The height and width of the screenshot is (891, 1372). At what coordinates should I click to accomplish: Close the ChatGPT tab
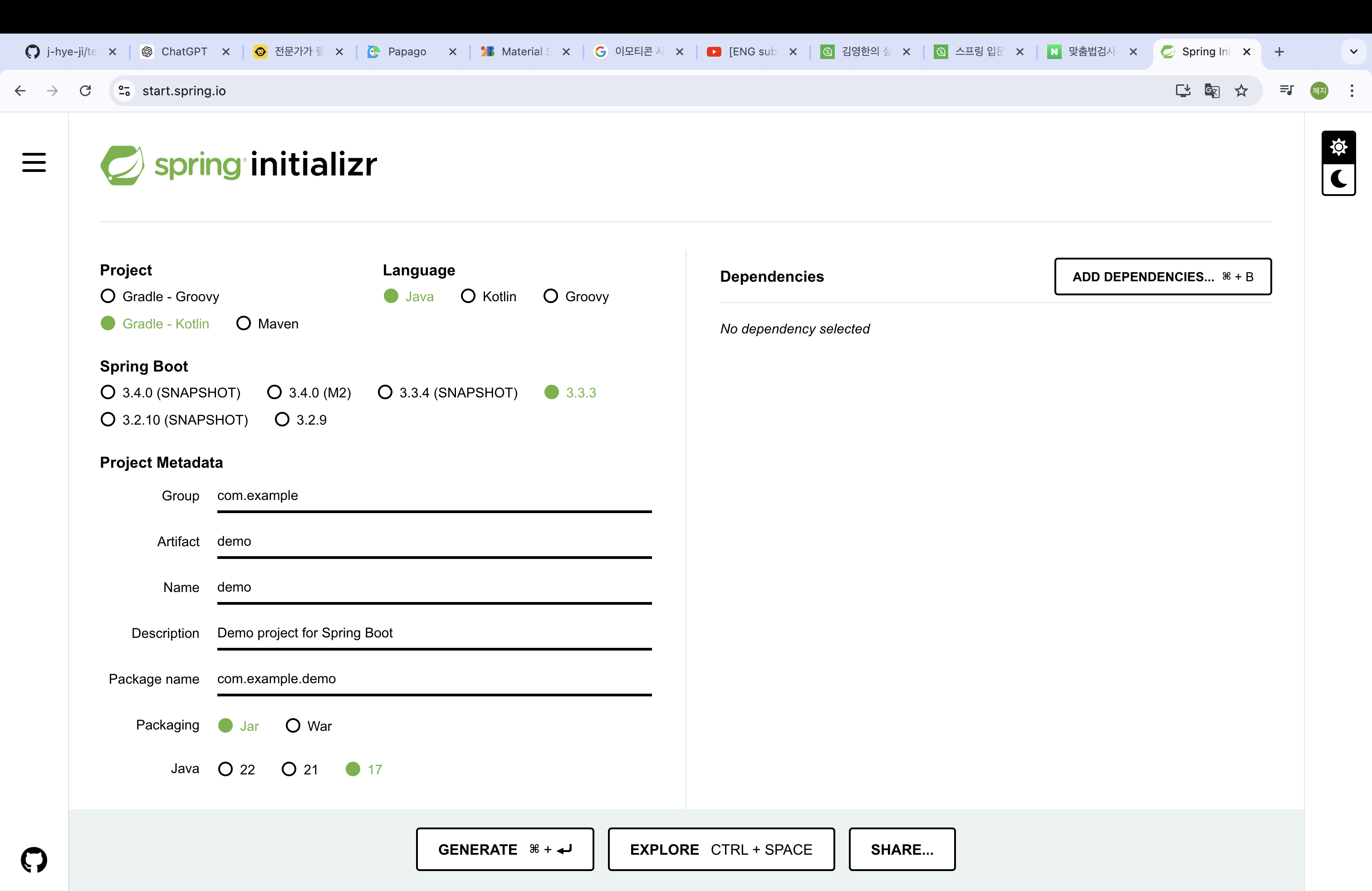tap(226, 52)
